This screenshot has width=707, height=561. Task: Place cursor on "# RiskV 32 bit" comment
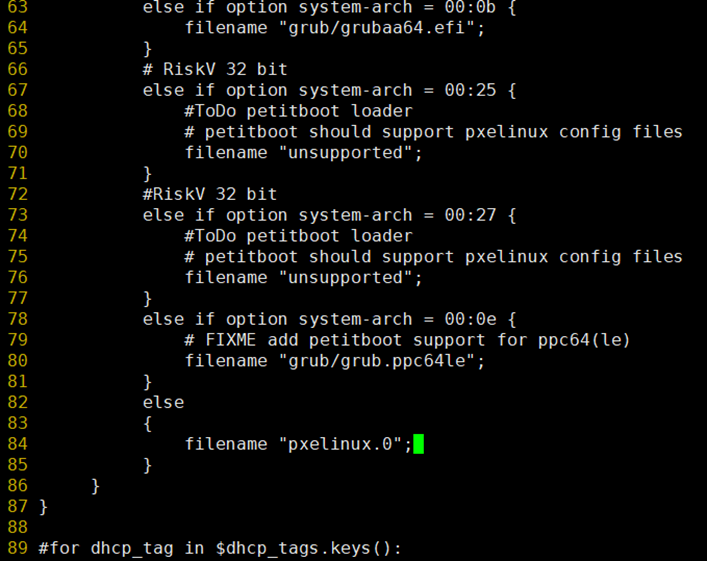click(215, 69)
